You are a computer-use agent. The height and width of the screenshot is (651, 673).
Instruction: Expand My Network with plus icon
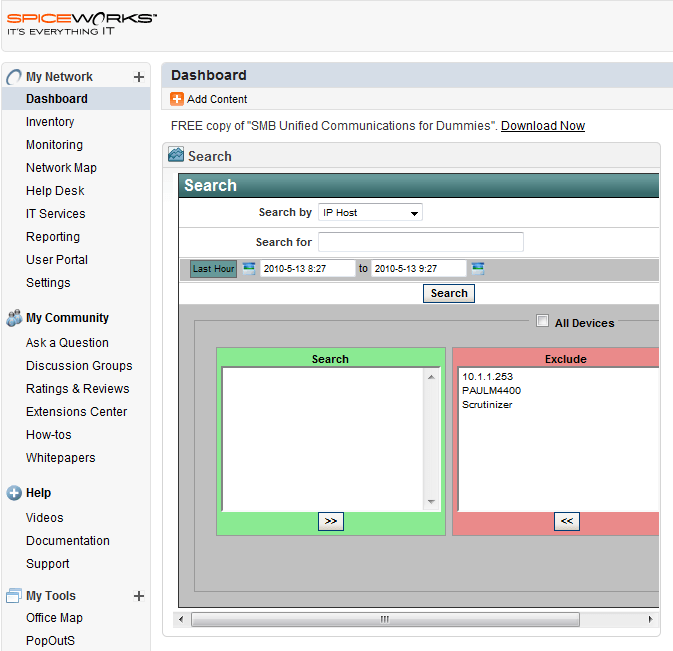click(x=139, y=77)
